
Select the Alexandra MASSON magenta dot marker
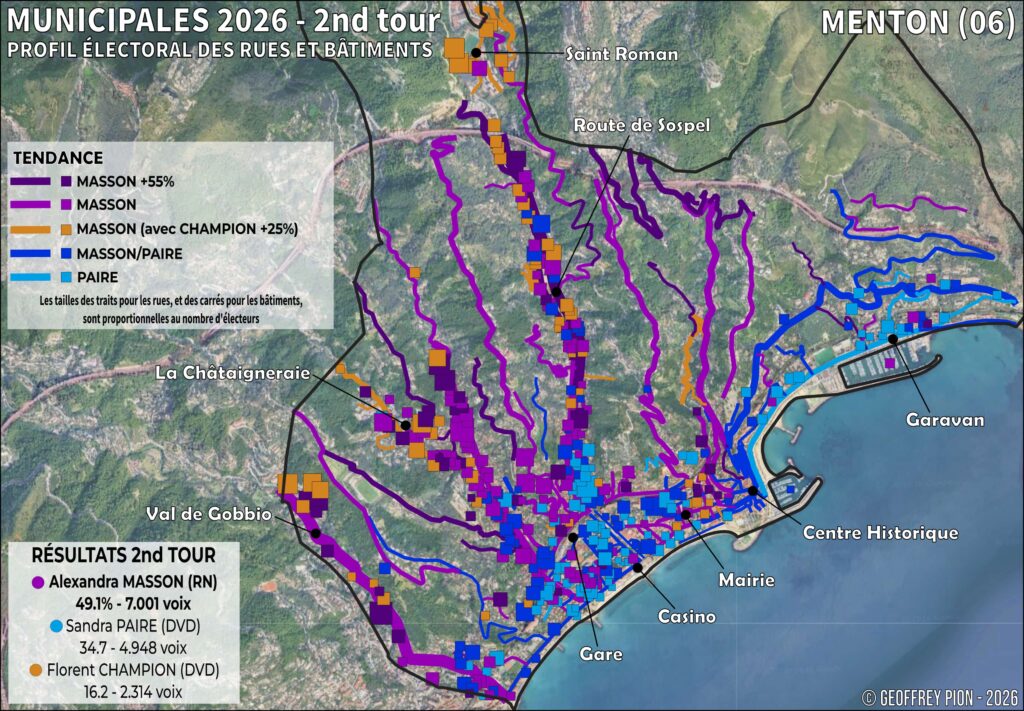click(x=37, y=580)
